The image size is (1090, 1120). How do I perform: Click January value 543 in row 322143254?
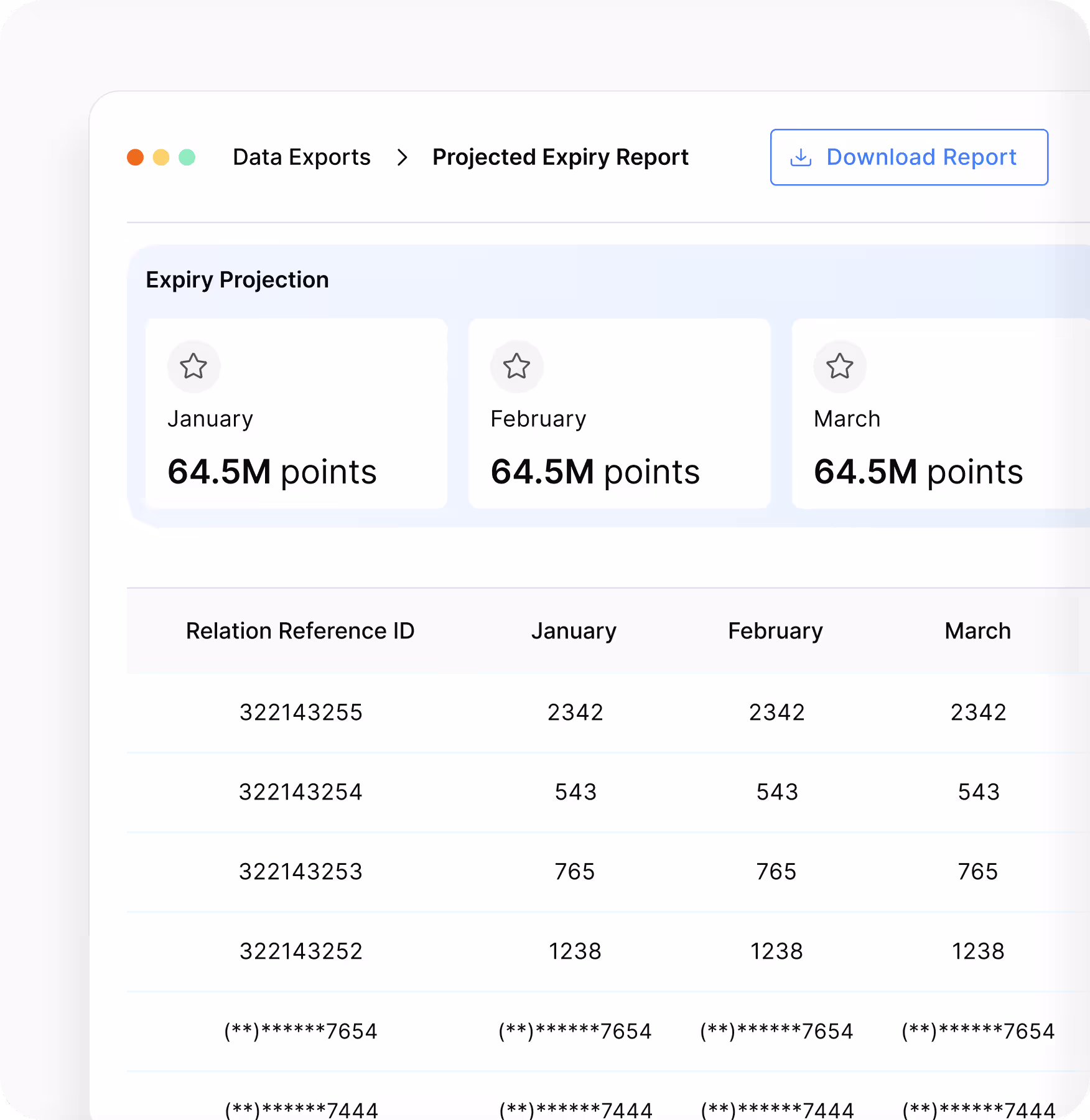pos(575,792)
